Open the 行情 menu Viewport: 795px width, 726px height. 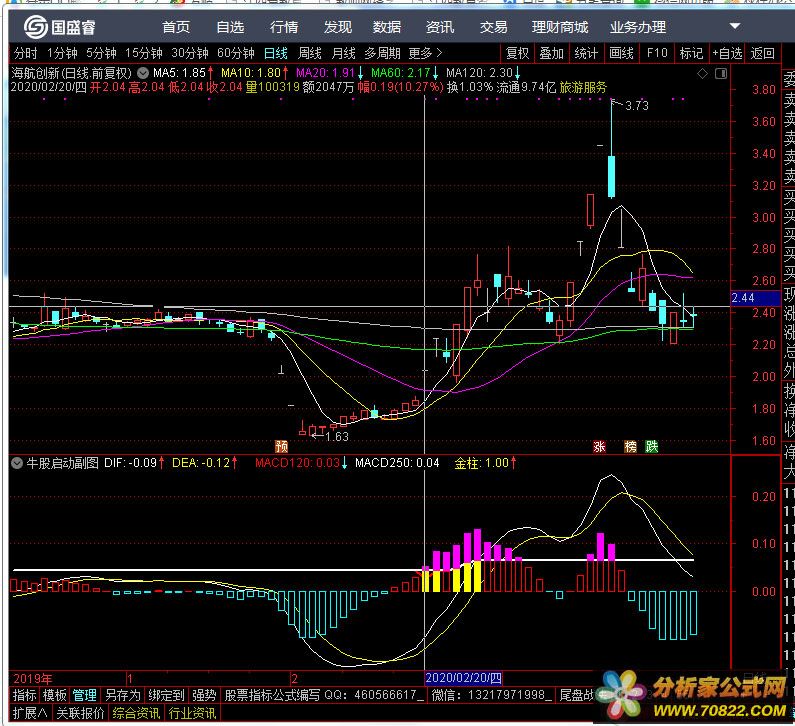tap(284, 27)
